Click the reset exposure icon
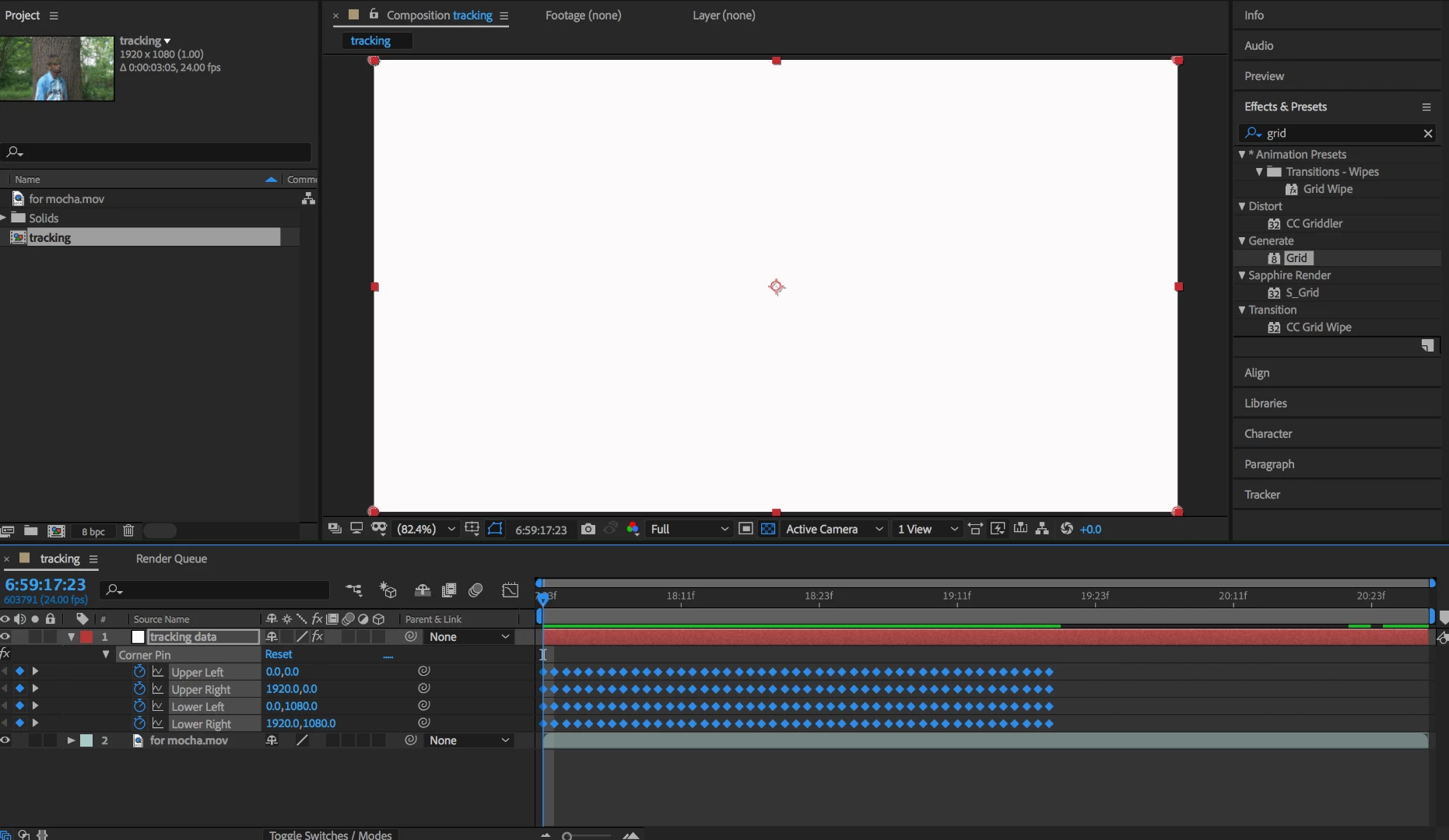The height and width of the screenshot is (840, 1449). click(x=1066, y=529)
